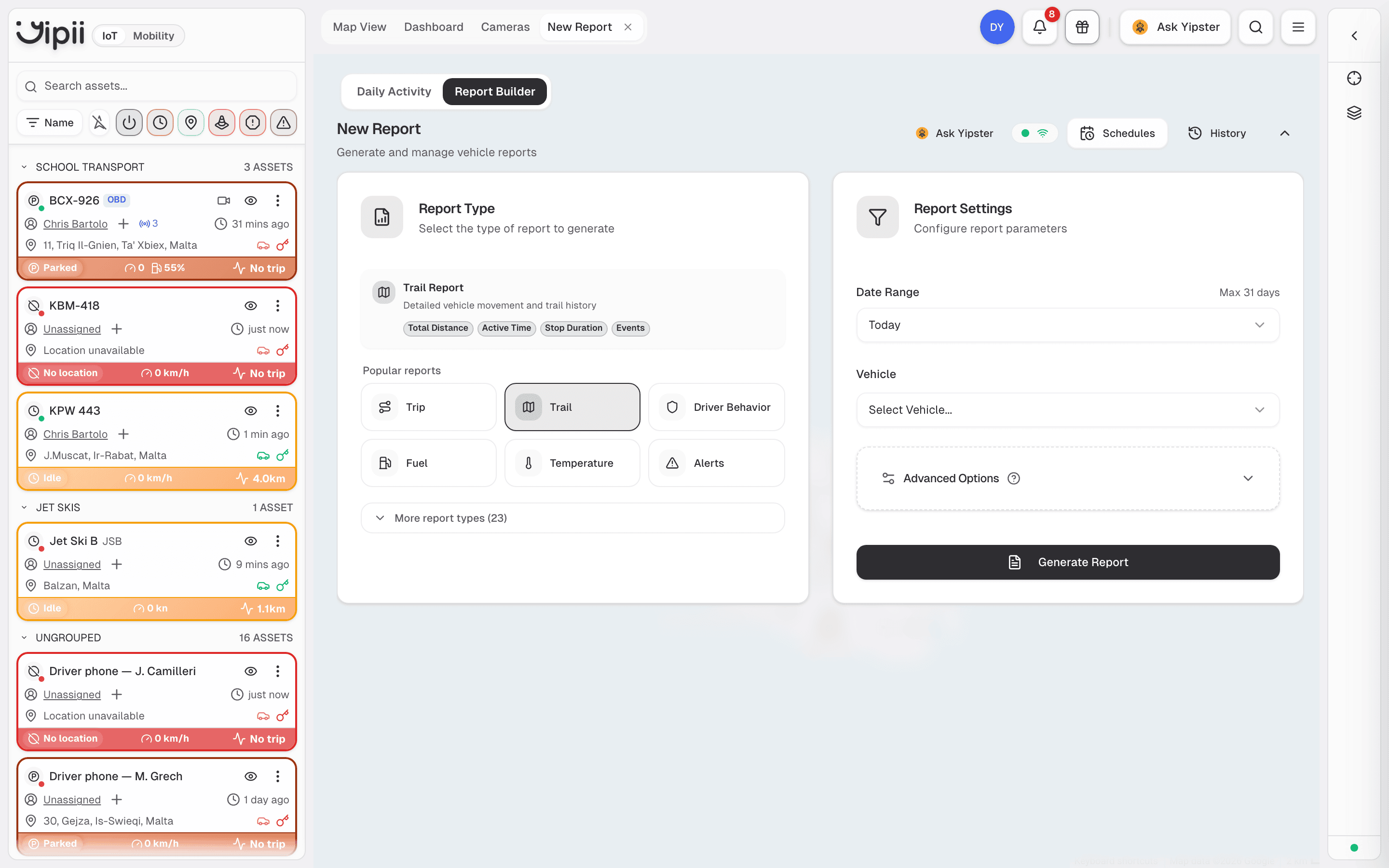The width and height of the screenshot is (1389, 868).
Task: Click Ask Yipster in top bar
Action: 1175,27
